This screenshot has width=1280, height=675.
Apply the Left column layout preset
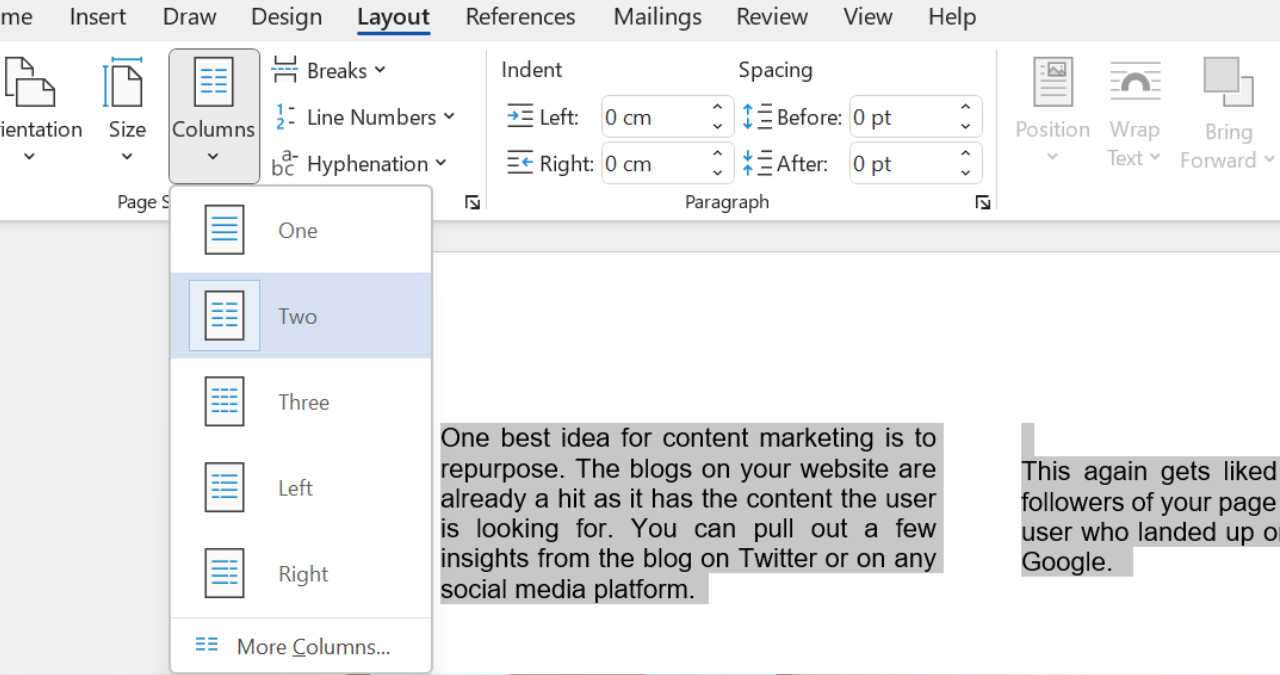coord(225,488)
